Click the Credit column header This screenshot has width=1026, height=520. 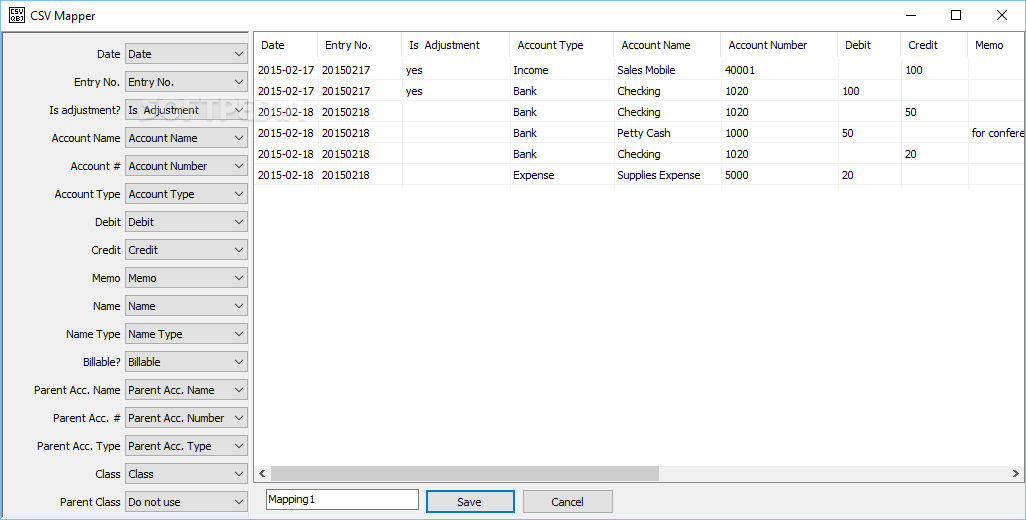pyautogui.click(x=934, y=45)
